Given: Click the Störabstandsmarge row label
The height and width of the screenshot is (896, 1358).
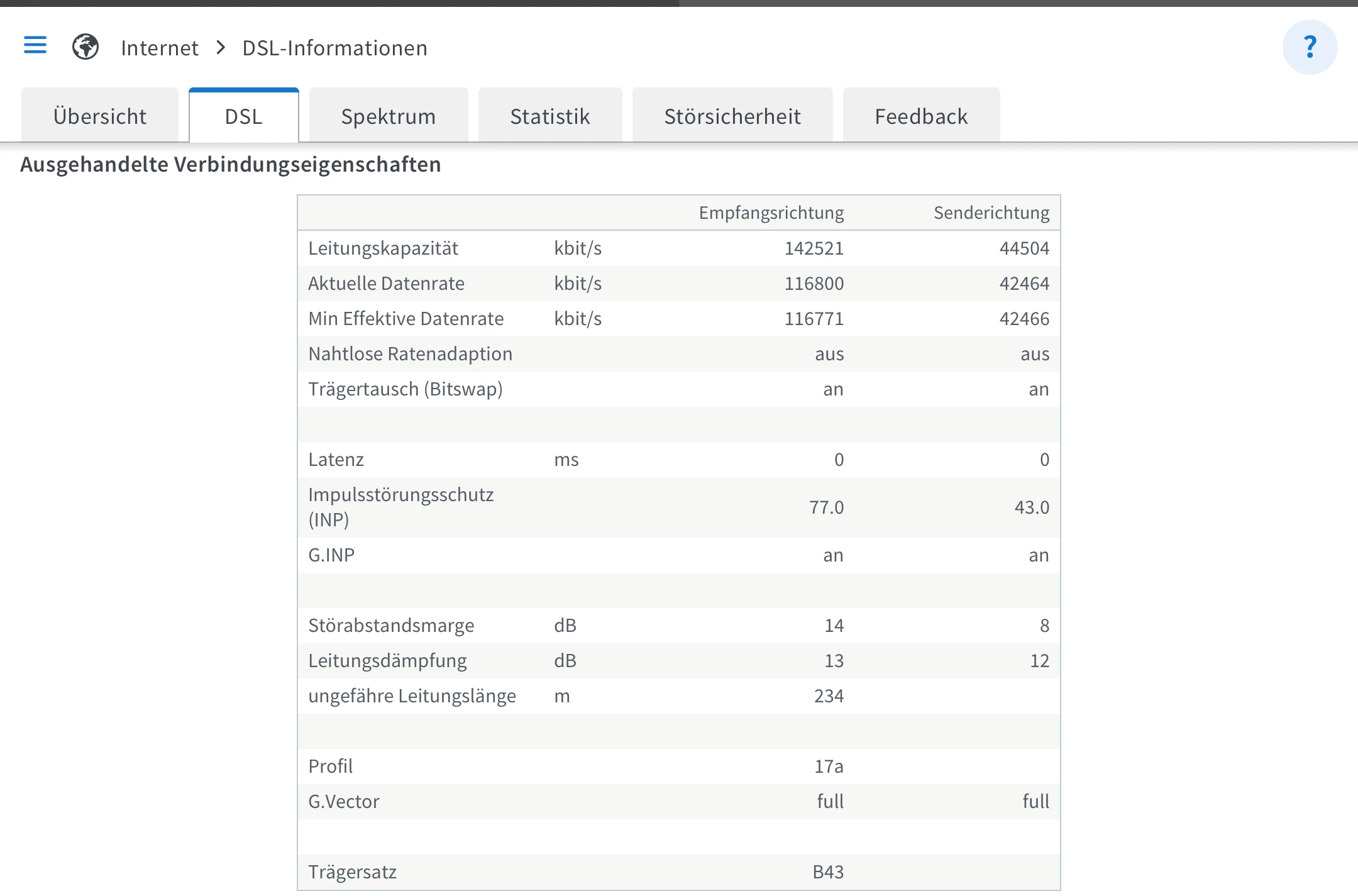Looking at the screenshot, I should coord(391,626).
